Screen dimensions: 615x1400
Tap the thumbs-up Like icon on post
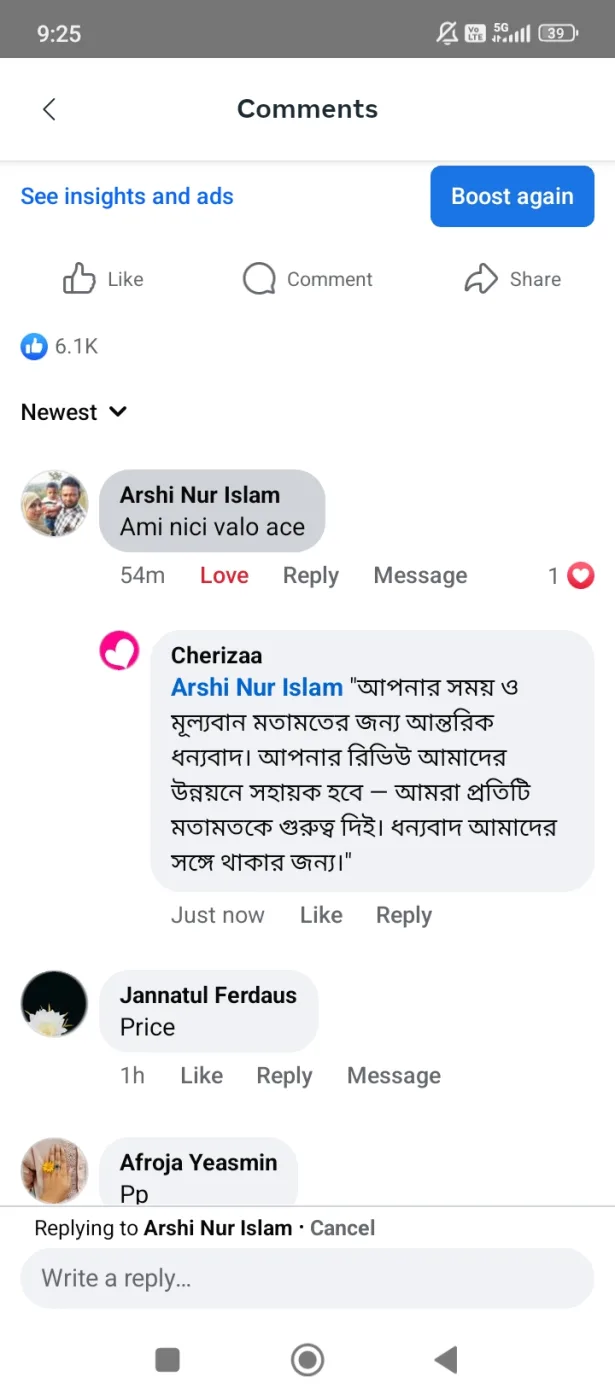pyautogui.click(x=79, y=279)
